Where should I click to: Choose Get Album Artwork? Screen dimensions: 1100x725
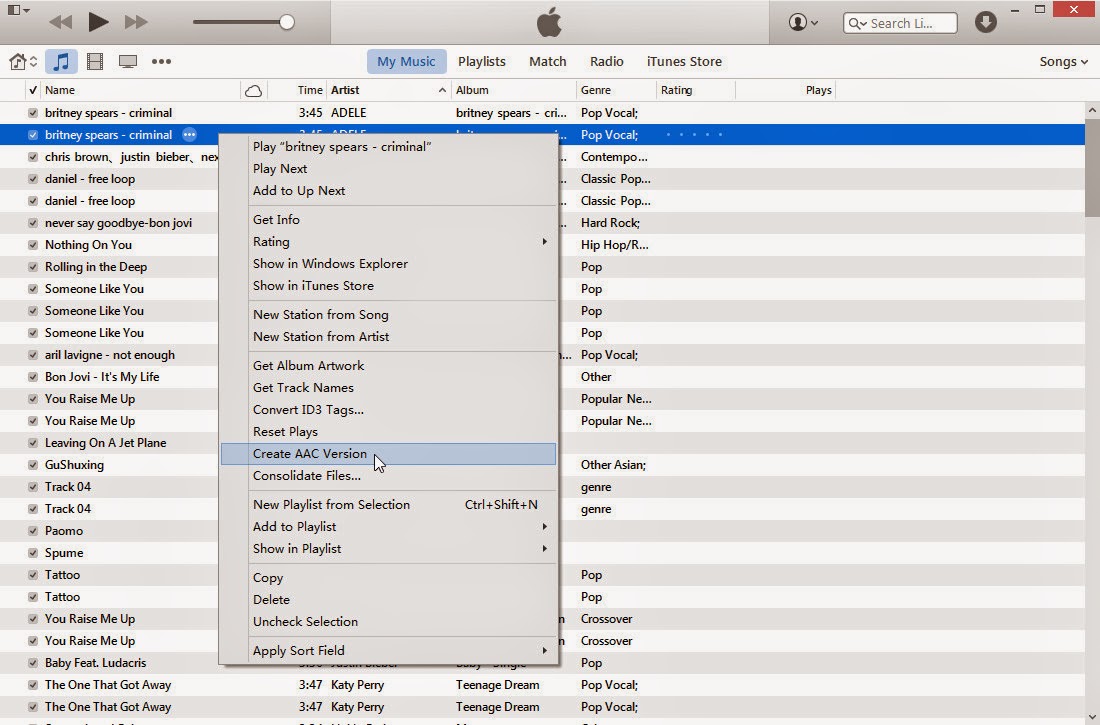pos(388,366)
